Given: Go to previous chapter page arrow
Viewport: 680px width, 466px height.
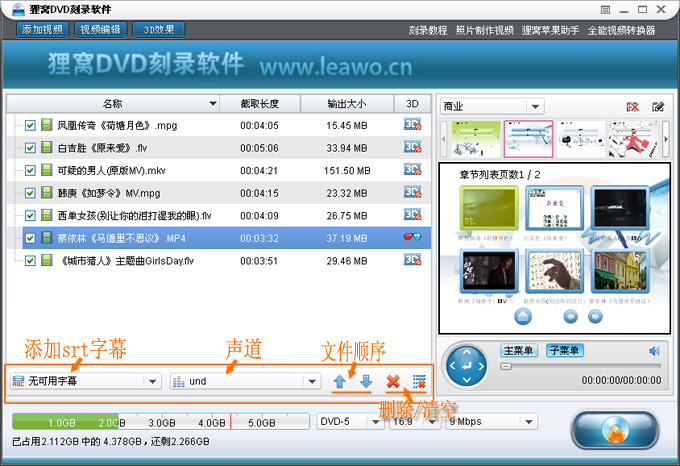Looking at the screenshot, I should pyautogui.click(x=571, y=317).
